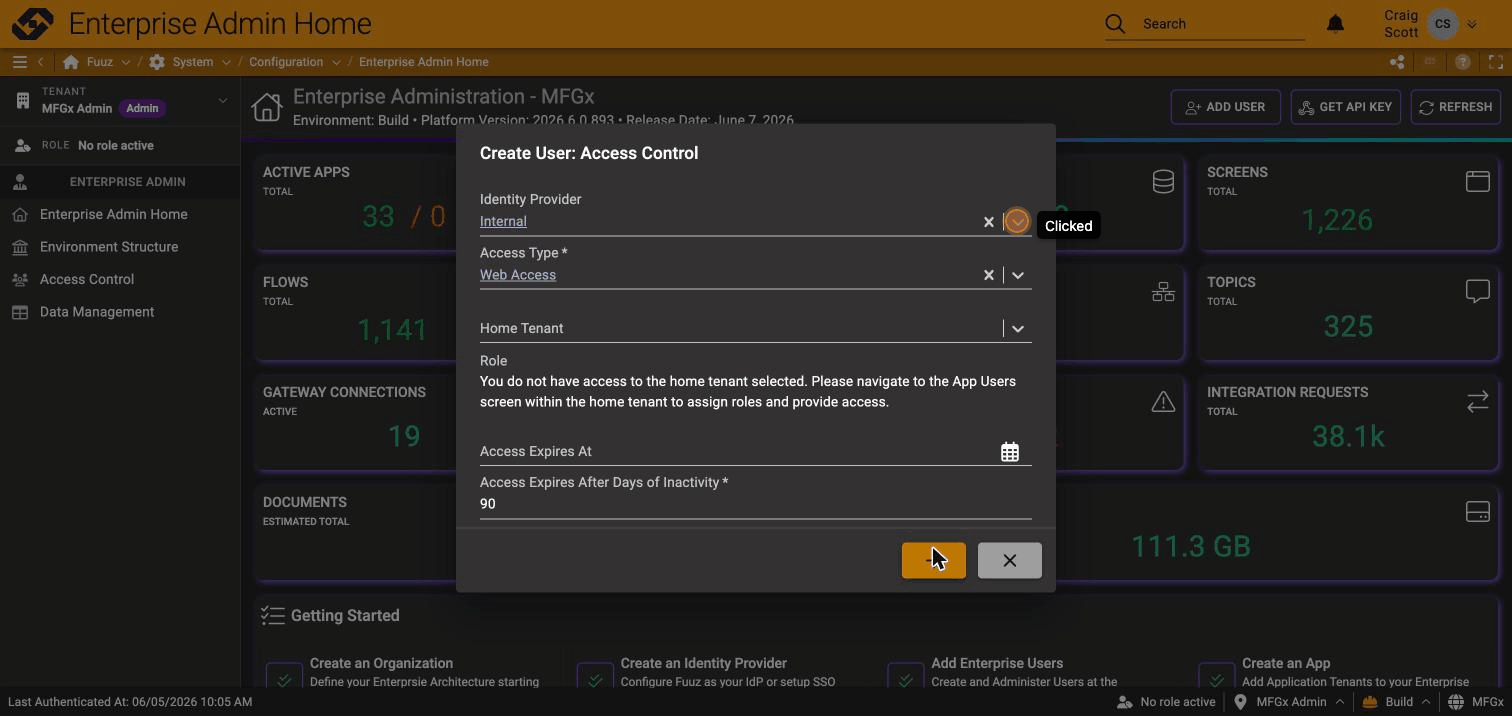Clear the Access Type selection

[988, 275]
